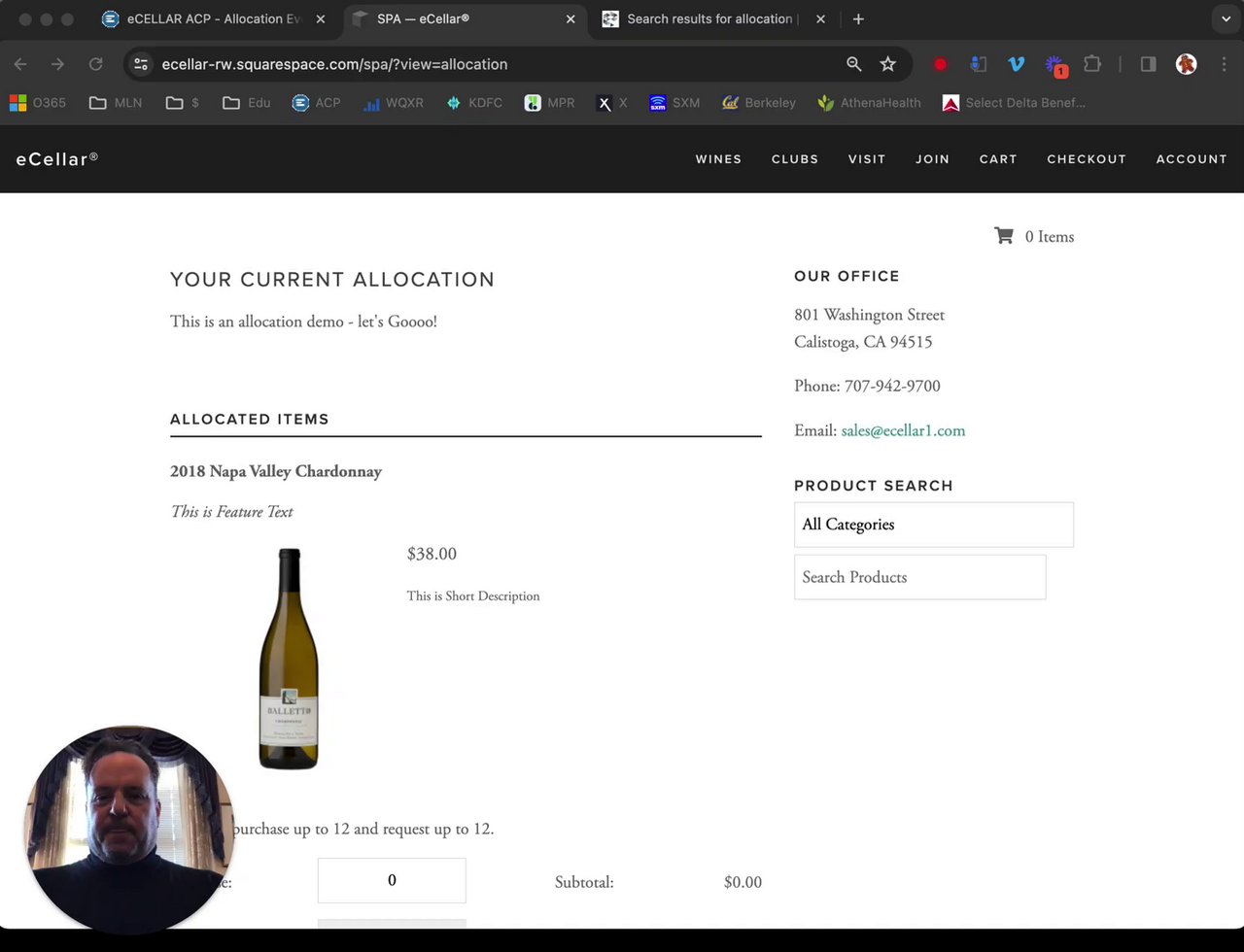Click the Search Products field
Viewport: 1244px width, 952px height.
tap(919, 577)
